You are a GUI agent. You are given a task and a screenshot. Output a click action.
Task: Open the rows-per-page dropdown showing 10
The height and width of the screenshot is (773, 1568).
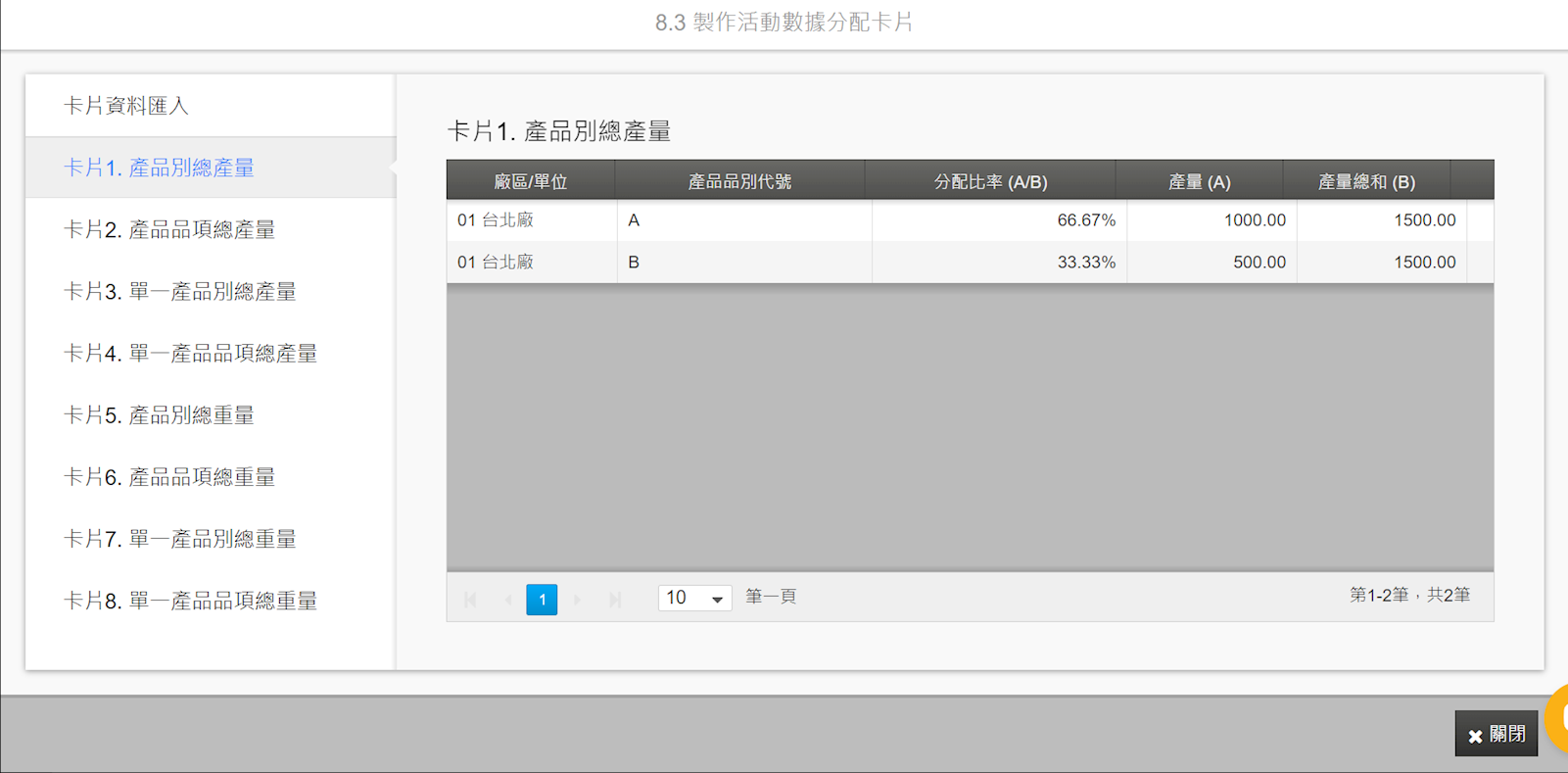point(694,598)
